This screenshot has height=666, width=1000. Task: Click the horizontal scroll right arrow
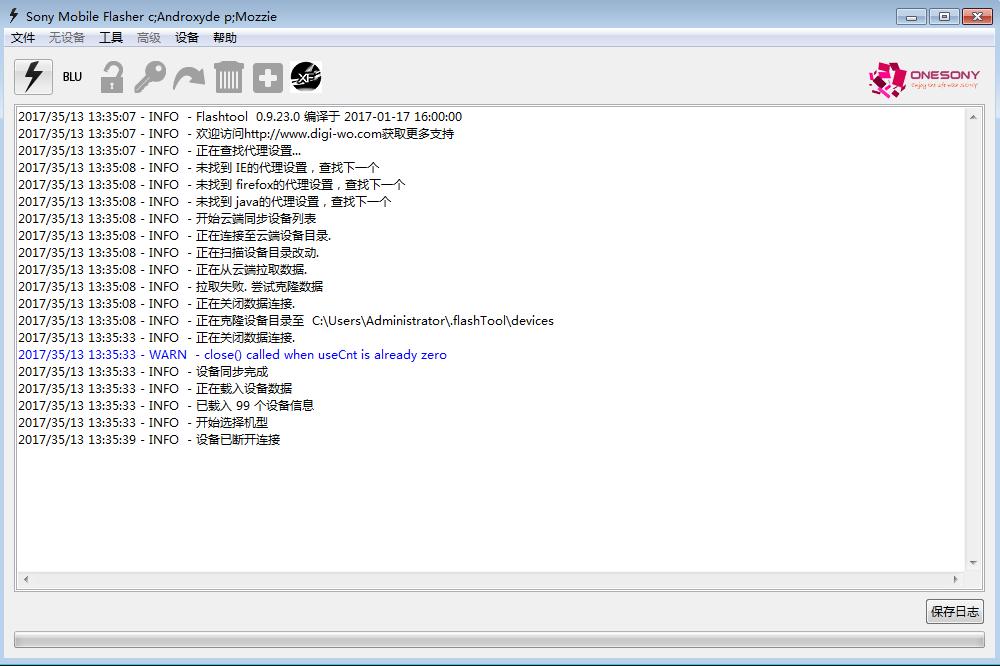(955, 579)
